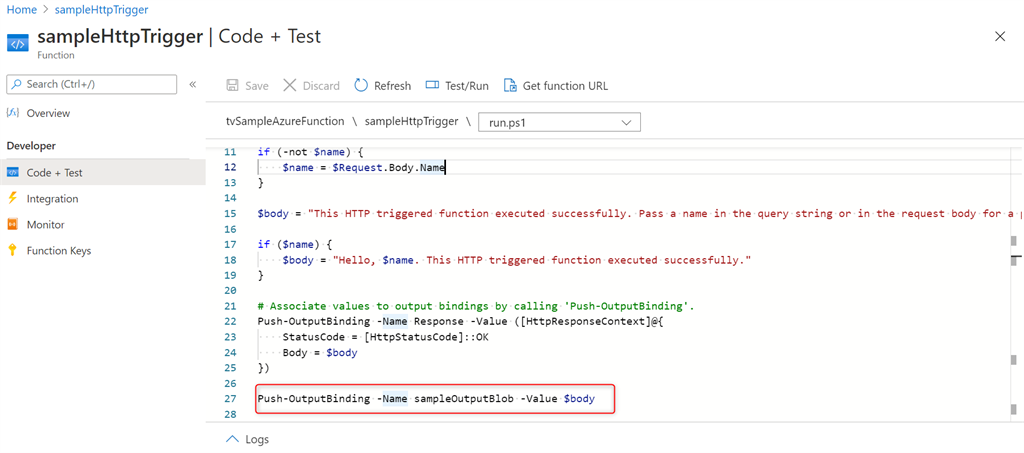Focus the Search (Ctrl+/) box
Viewport: 1024px width, 453px height.
click(x=91, y=84)
